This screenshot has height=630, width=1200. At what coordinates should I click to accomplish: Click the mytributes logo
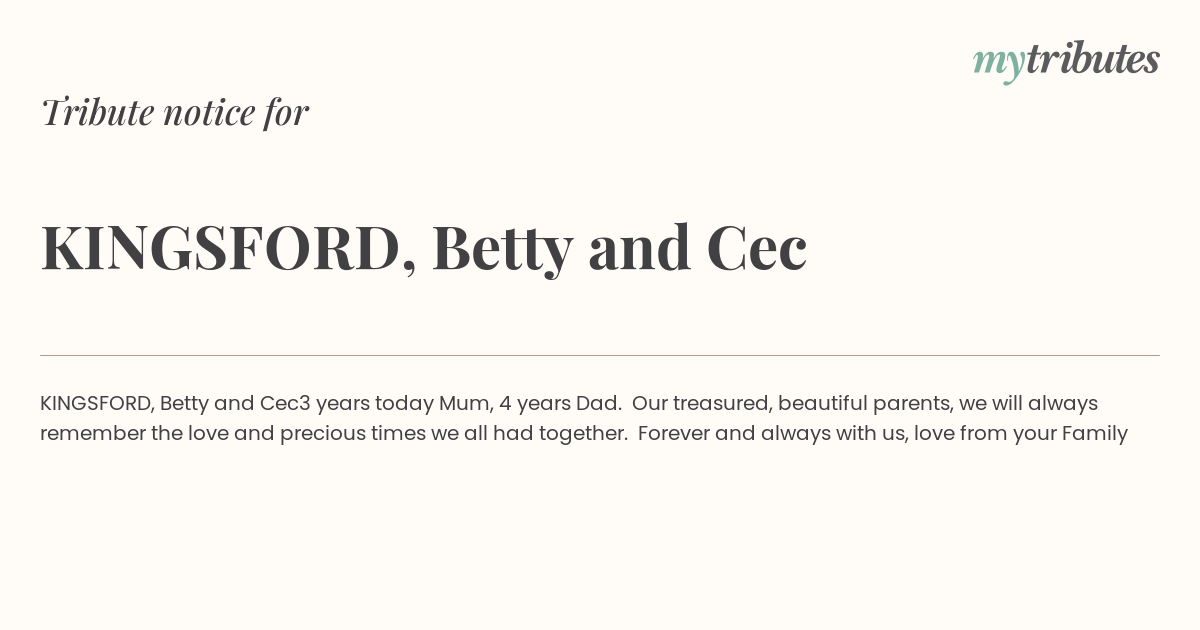[1066, 61]
